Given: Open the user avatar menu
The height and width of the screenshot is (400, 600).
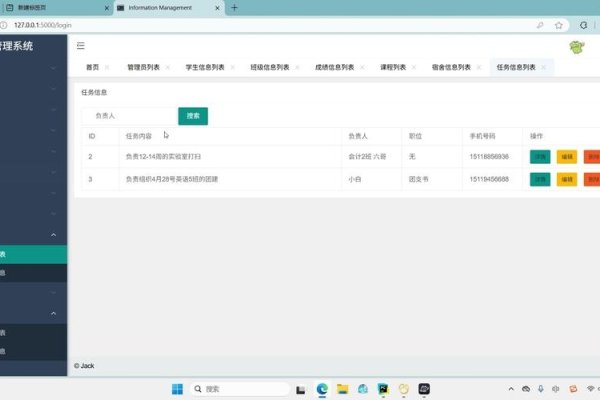Looking at the screenshot, I should 577,47.
